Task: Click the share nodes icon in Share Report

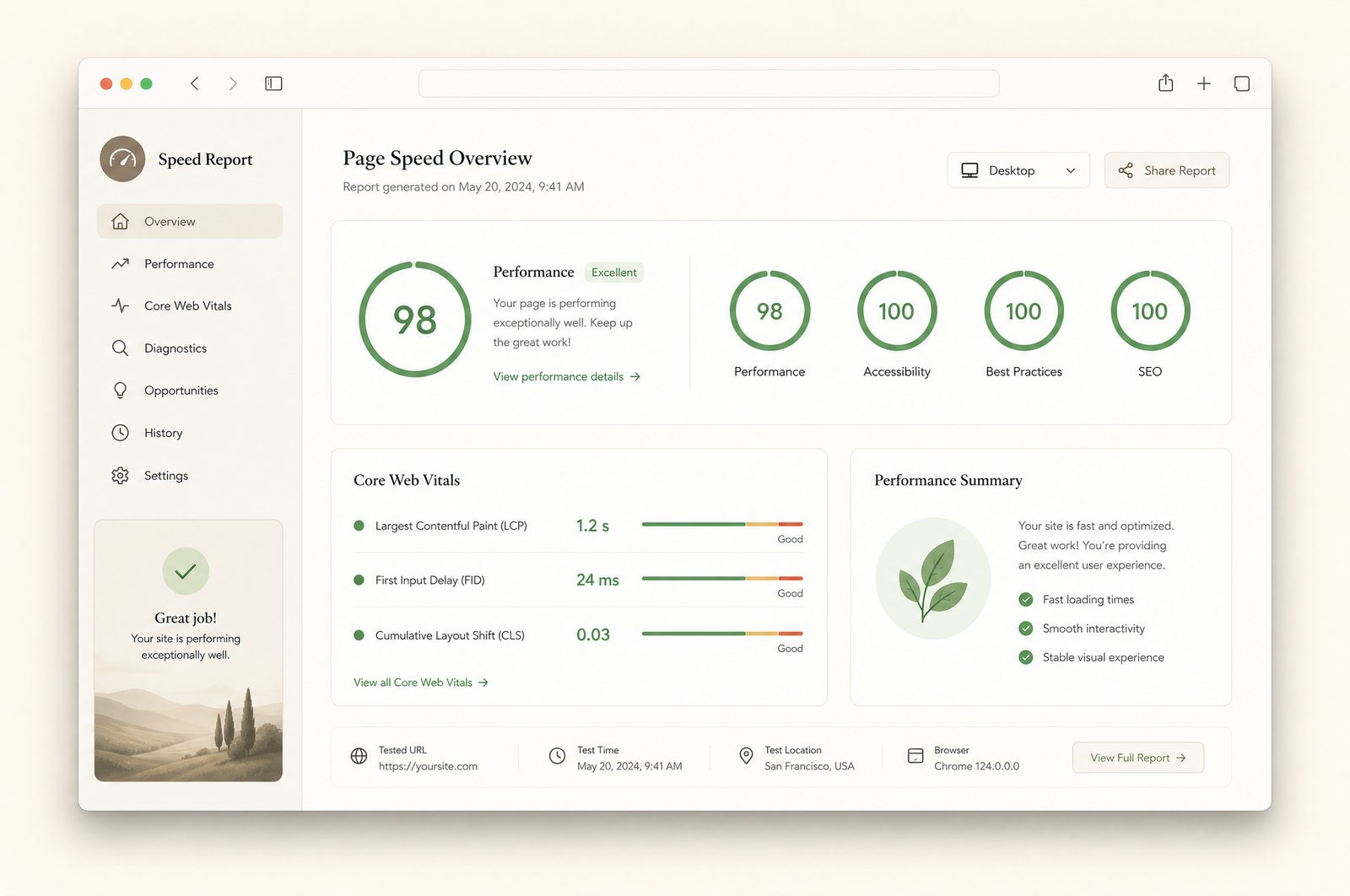Action: (1126, 170)
